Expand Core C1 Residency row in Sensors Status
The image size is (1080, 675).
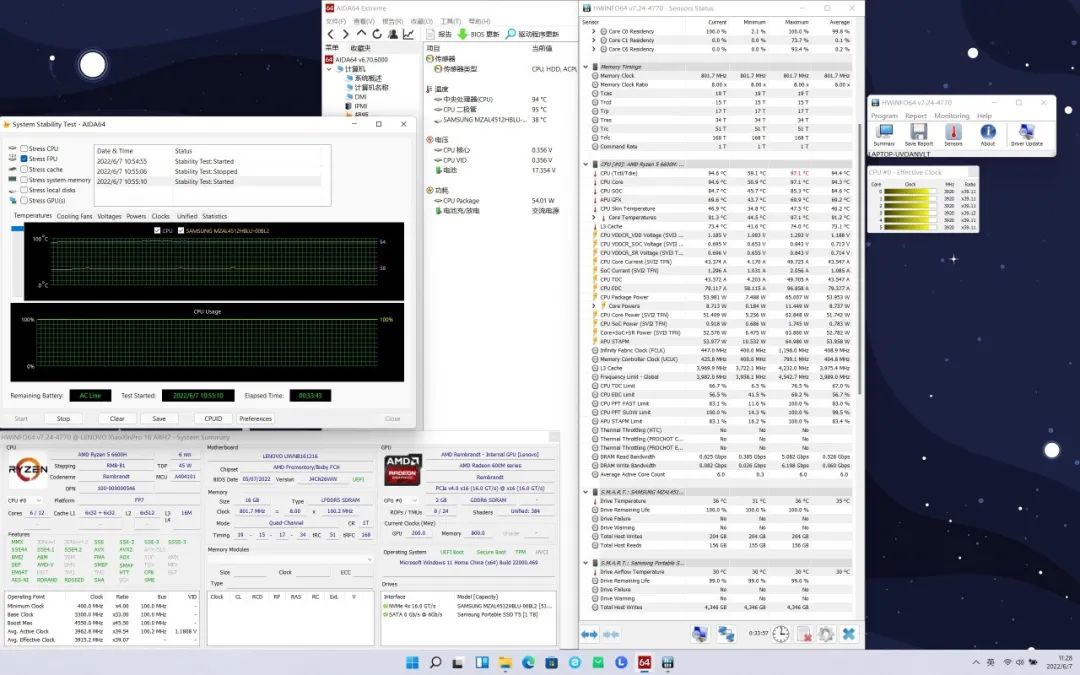pos(594,40)
